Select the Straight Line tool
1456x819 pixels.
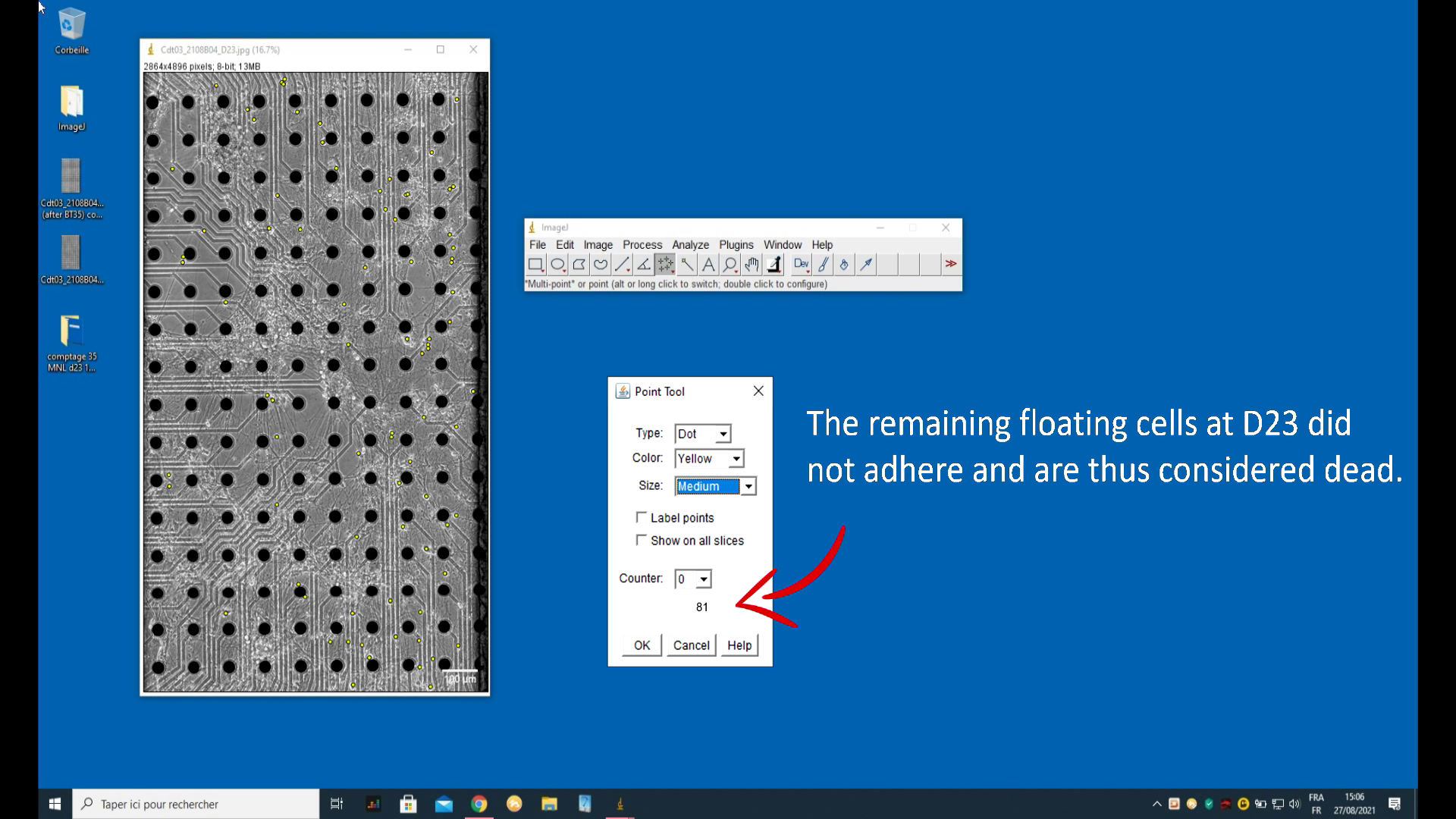click(x=622, y=264)
